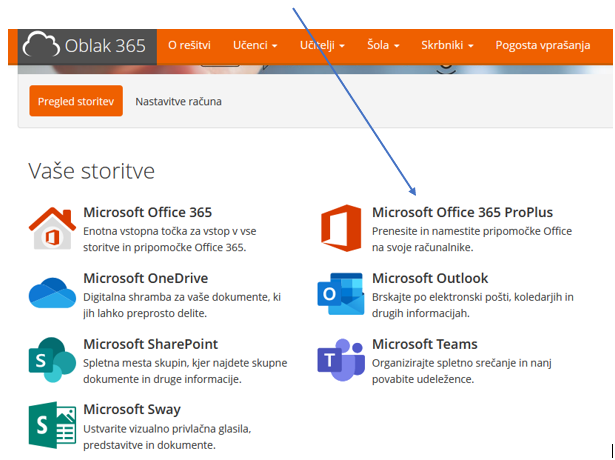
Task: Click text 'Spletna mesta skupin, kjer najdete skupne'
Action: 185,363
